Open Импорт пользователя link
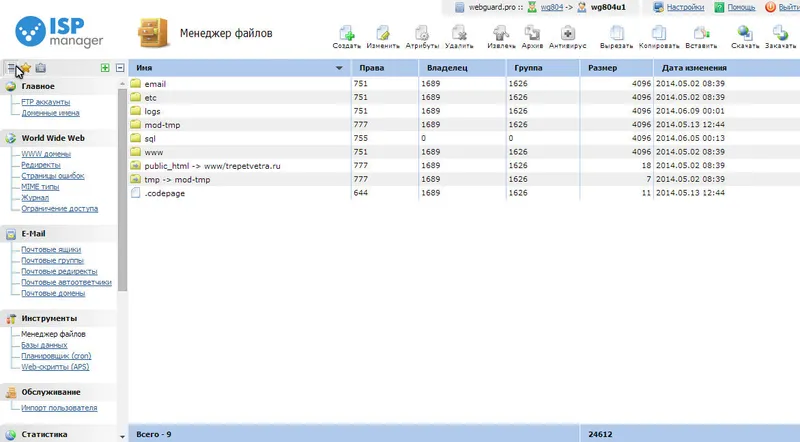Viewport: 800px width, 442px height. click(59, 408)
